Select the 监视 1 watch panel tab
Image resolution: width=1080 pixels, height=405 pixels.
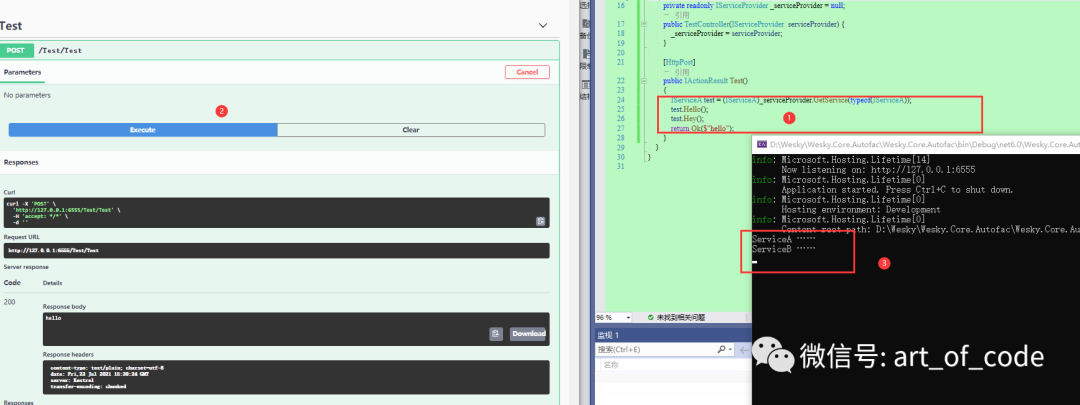pos(609,335)
